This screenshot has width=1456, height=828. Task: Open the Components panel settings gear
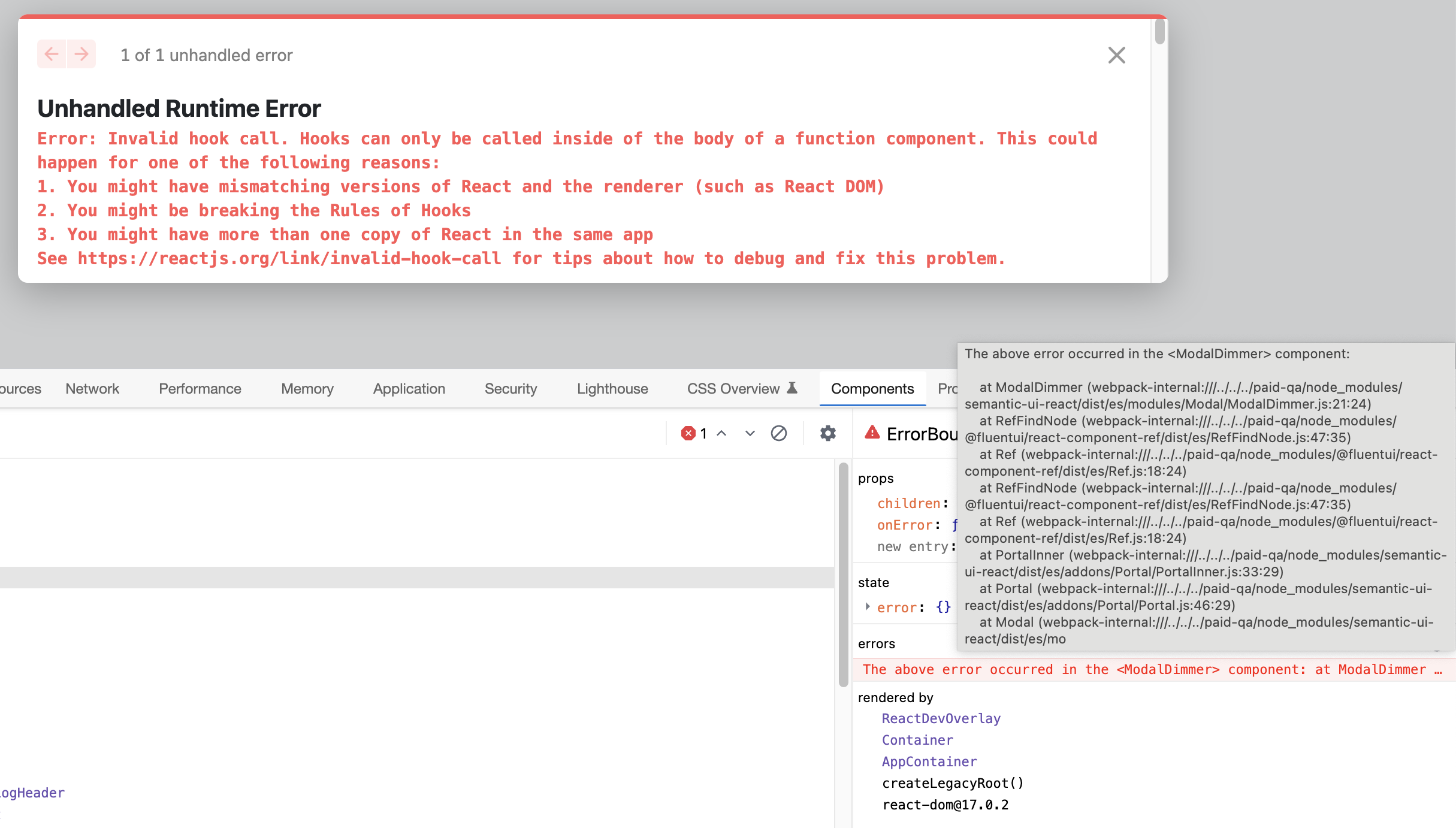coord(827,433)
